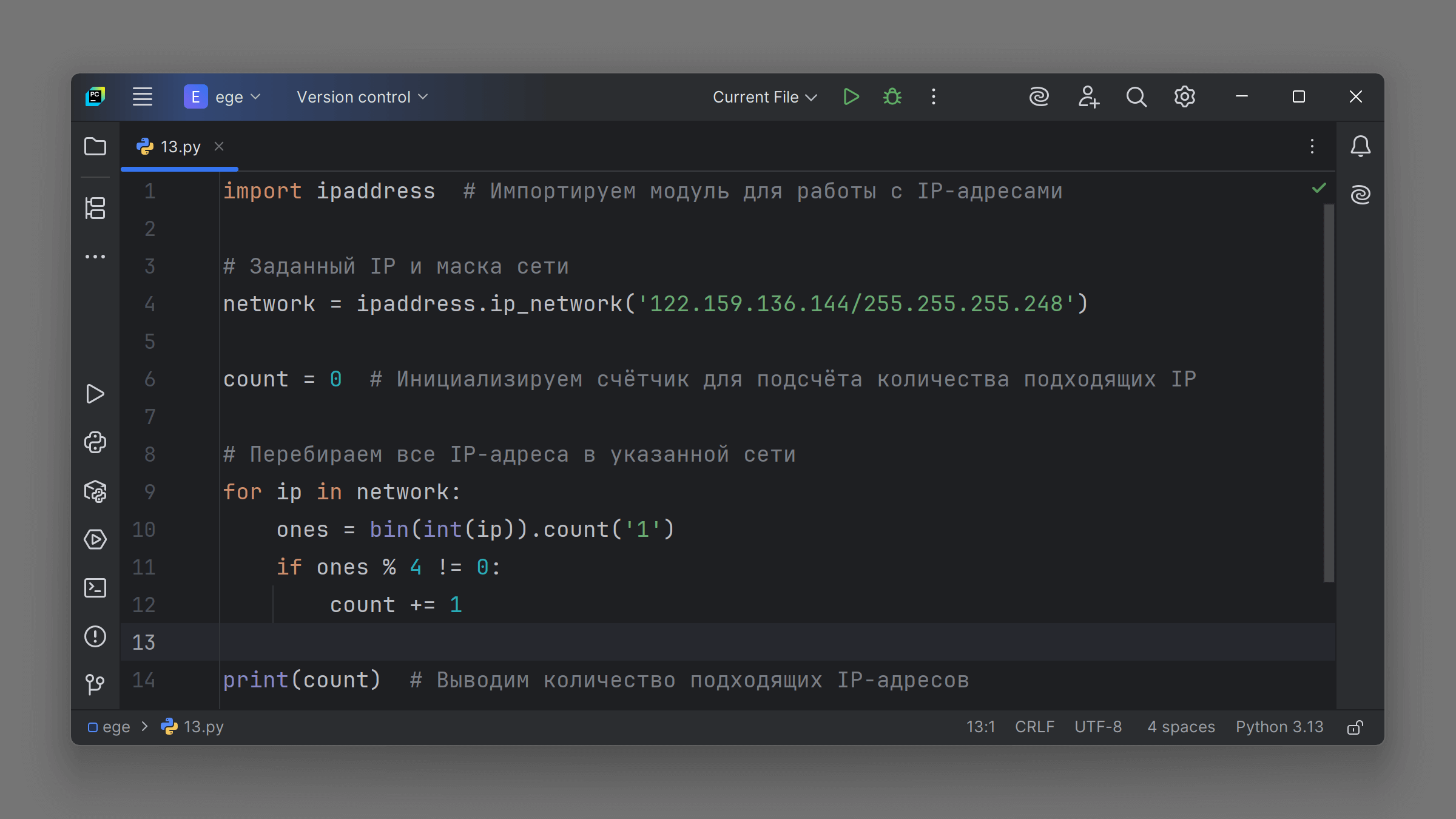
Task: Expand the Version control dropdown
Action: pos(362,97)
